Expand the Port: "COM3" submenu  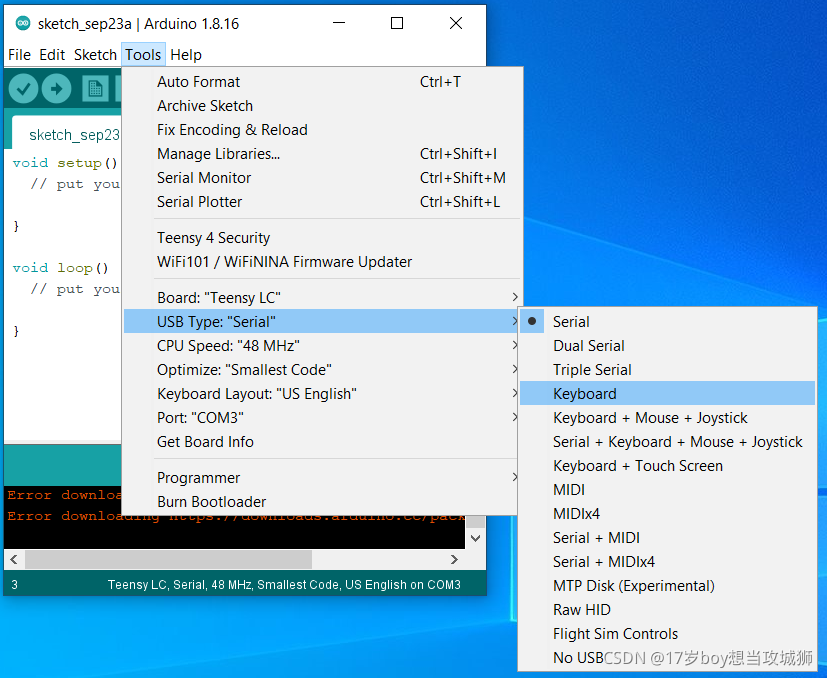pyautogui.click(x=321, y=417)
